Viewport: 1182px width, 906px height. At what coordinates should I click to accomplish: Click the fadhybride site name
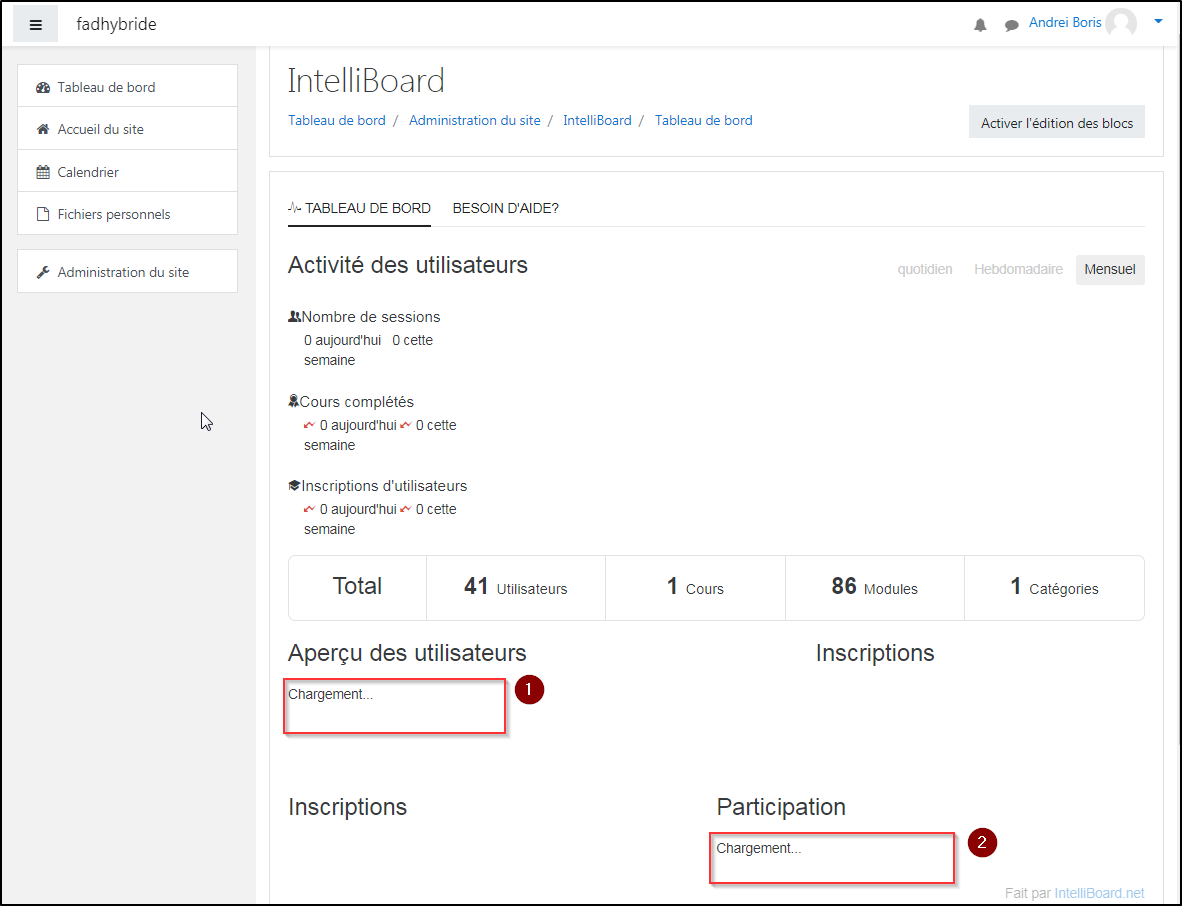point(116,24)
